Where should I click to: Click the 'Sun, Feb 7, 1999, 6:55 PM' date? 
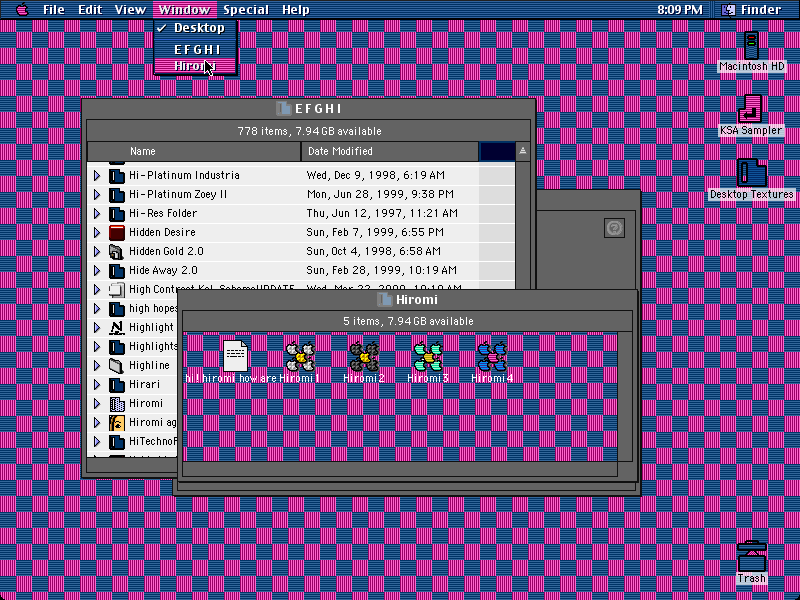(375, 233)
